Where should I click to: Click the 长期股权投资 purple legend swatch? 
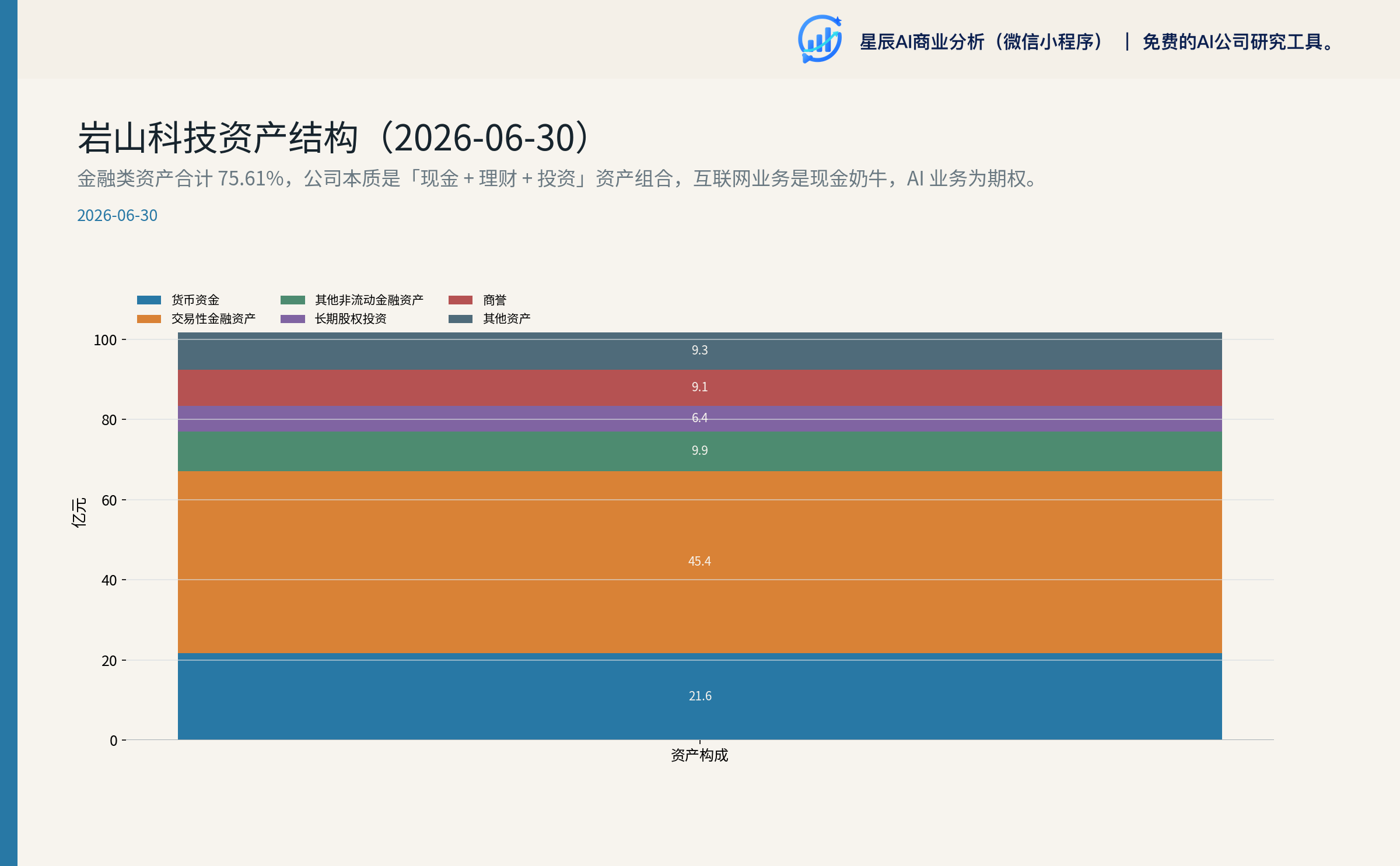[293, 318]
